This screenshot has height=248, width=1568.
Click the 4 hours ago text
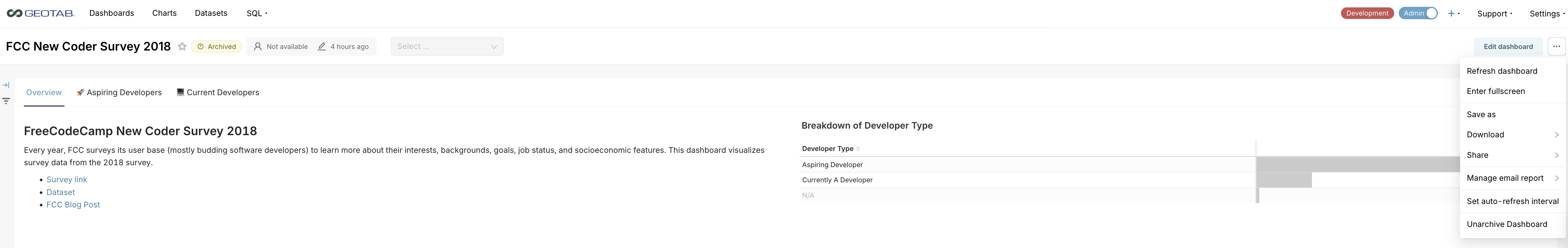click(x=349, y=46)
